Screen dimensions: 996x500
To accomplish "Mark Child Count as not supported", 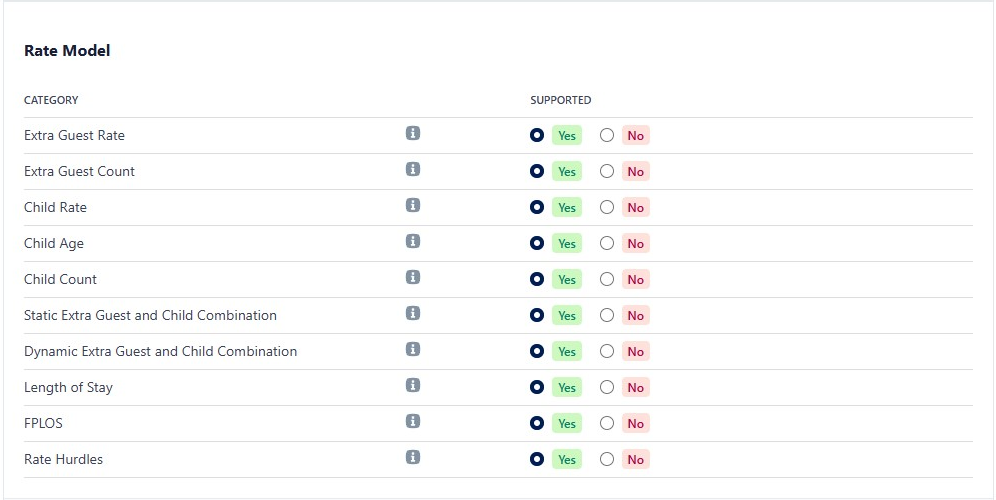I will pos(607,279).
